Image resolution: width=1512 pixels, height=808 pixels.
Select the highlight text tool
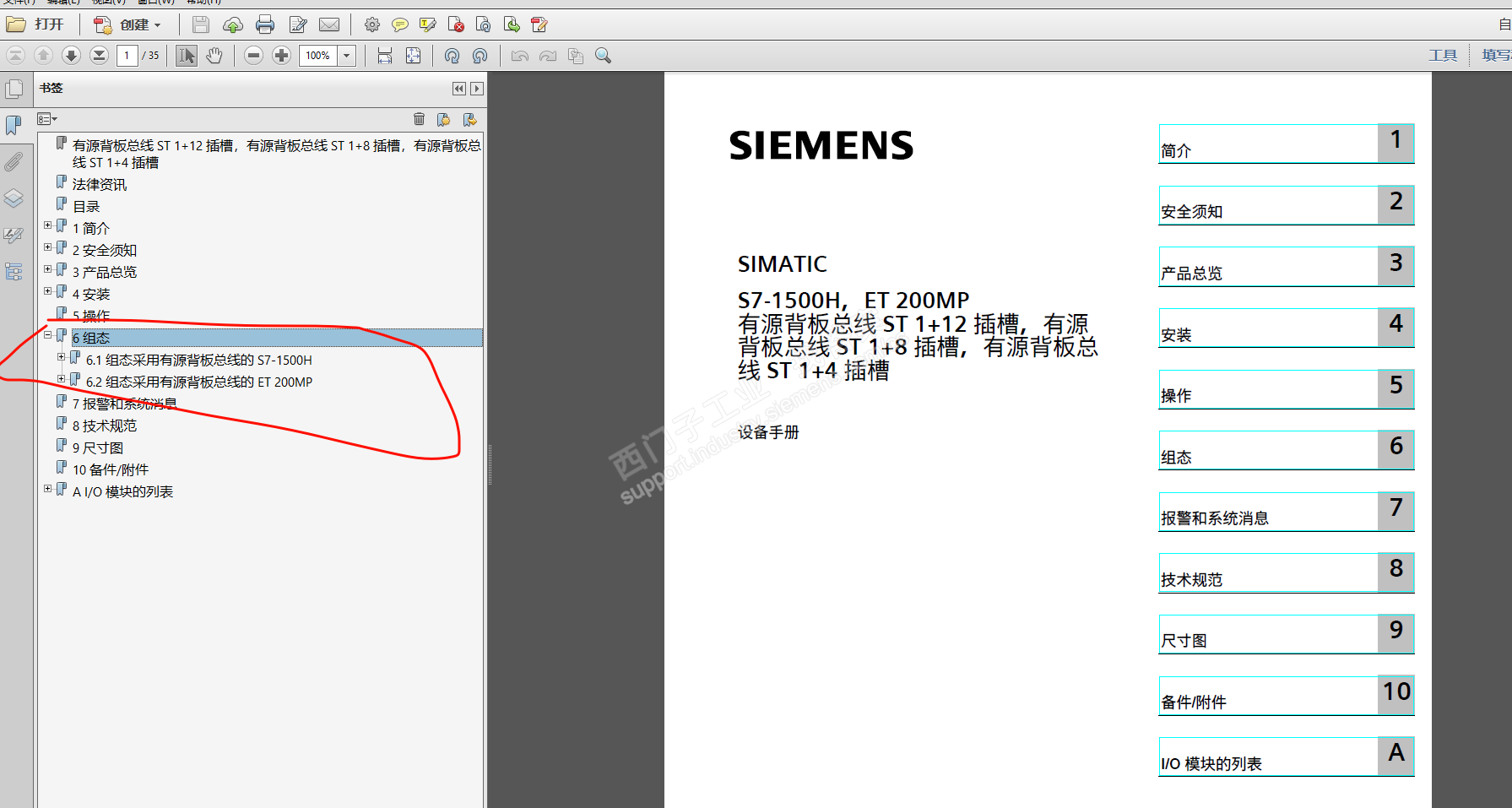428,24
